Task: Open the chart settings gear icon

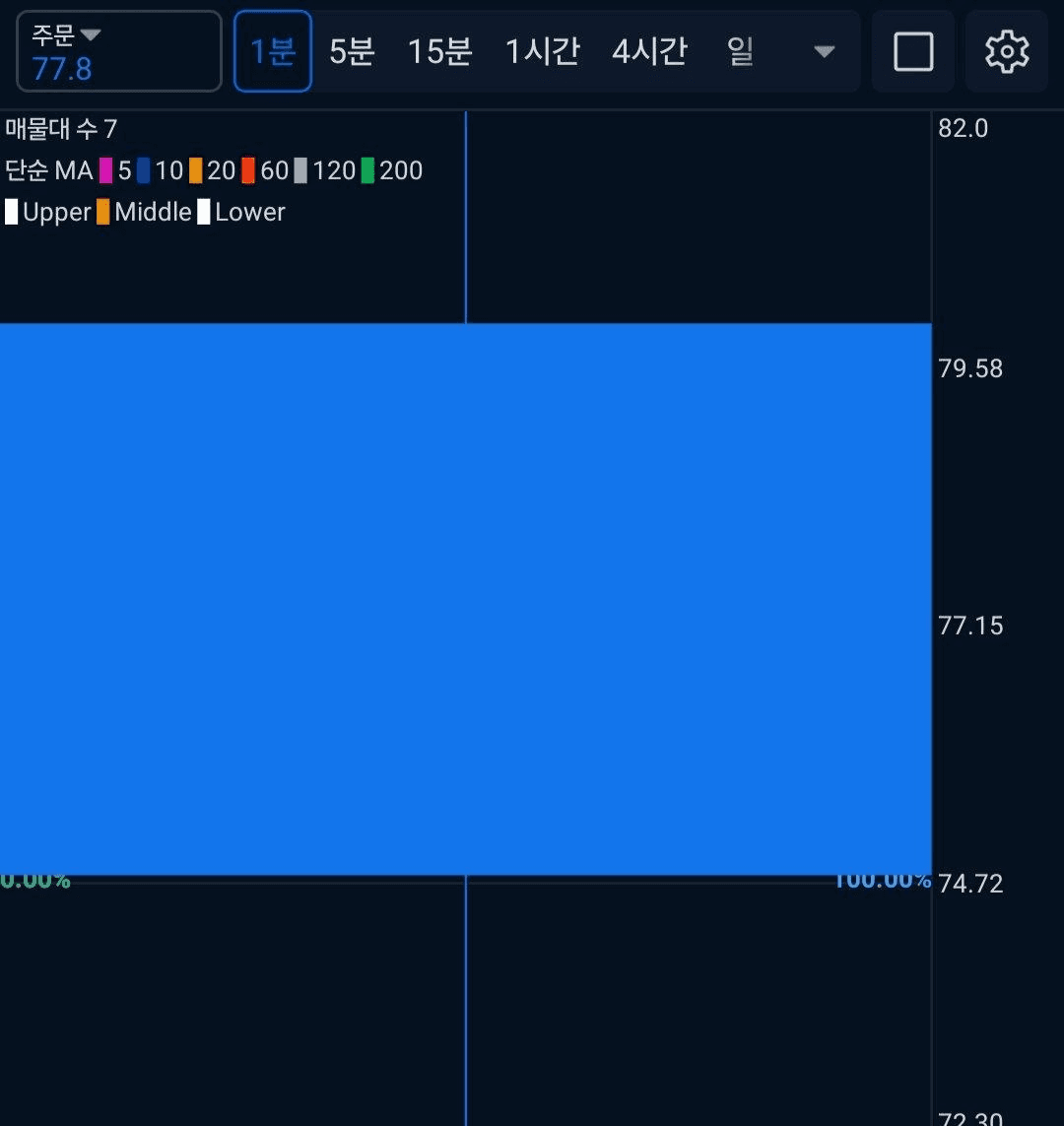Action: point(1006,51)
